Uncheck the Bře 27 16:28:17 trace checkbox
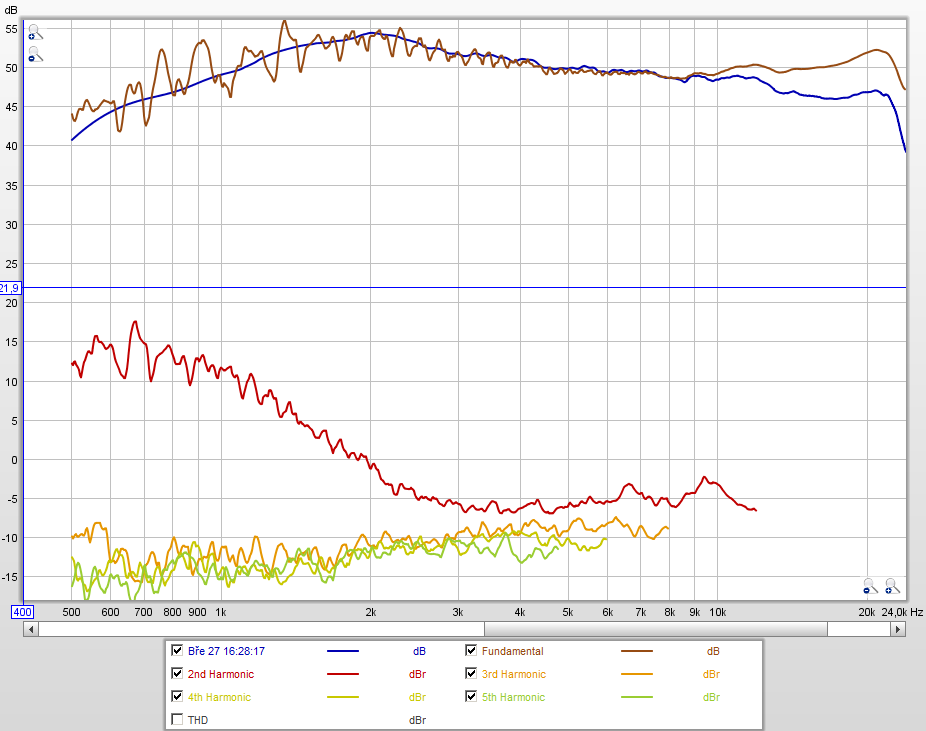Screen dimensions: 926x731 pyautogui.click(x=177, y=650)
